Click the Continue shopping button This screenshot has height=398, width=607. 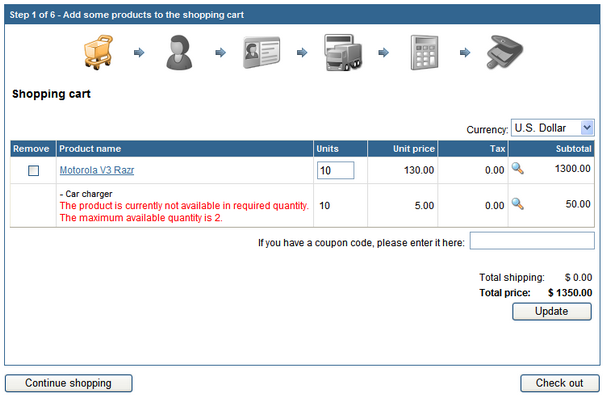[69, 383]
